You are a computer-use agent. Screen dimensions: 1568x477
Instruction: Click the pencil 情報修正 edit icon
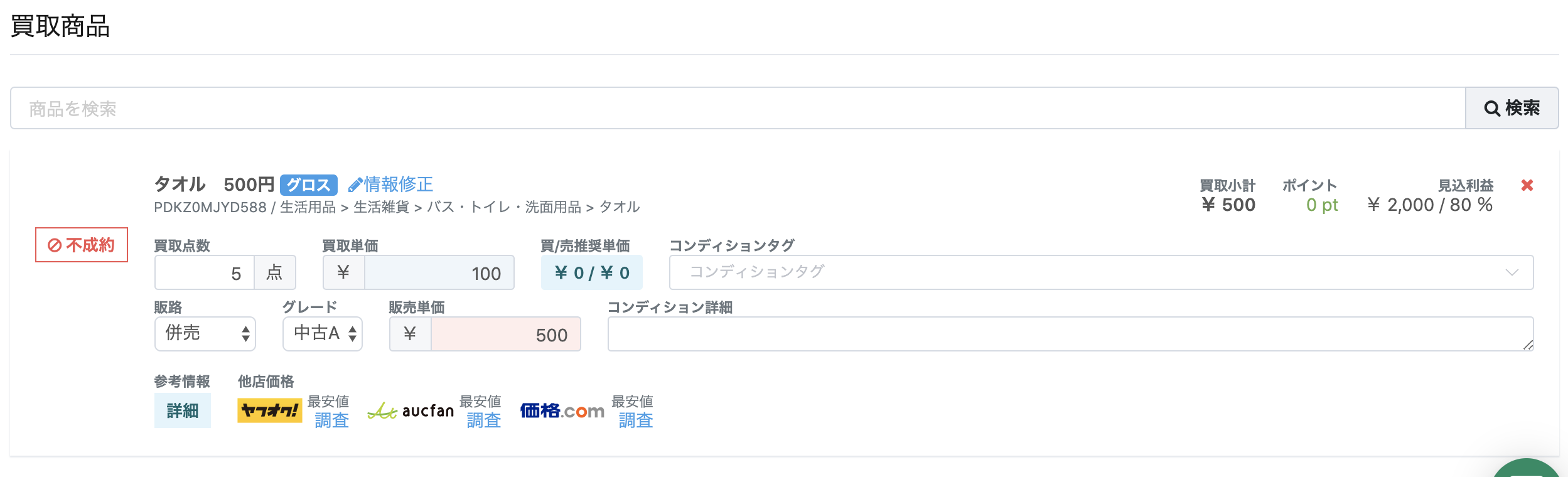(355, 185)
